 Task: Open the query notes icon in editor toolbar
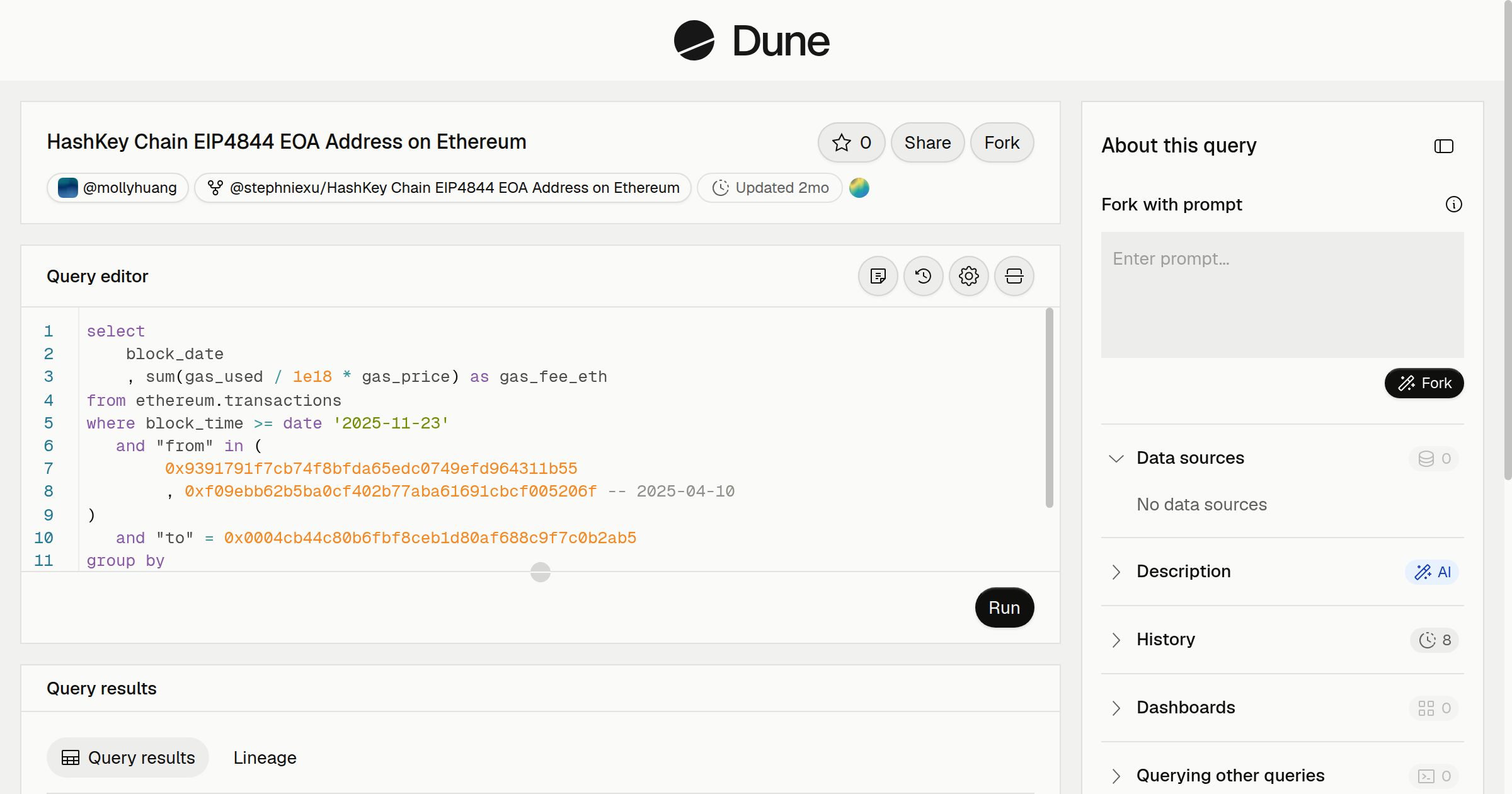click(878, 276)
